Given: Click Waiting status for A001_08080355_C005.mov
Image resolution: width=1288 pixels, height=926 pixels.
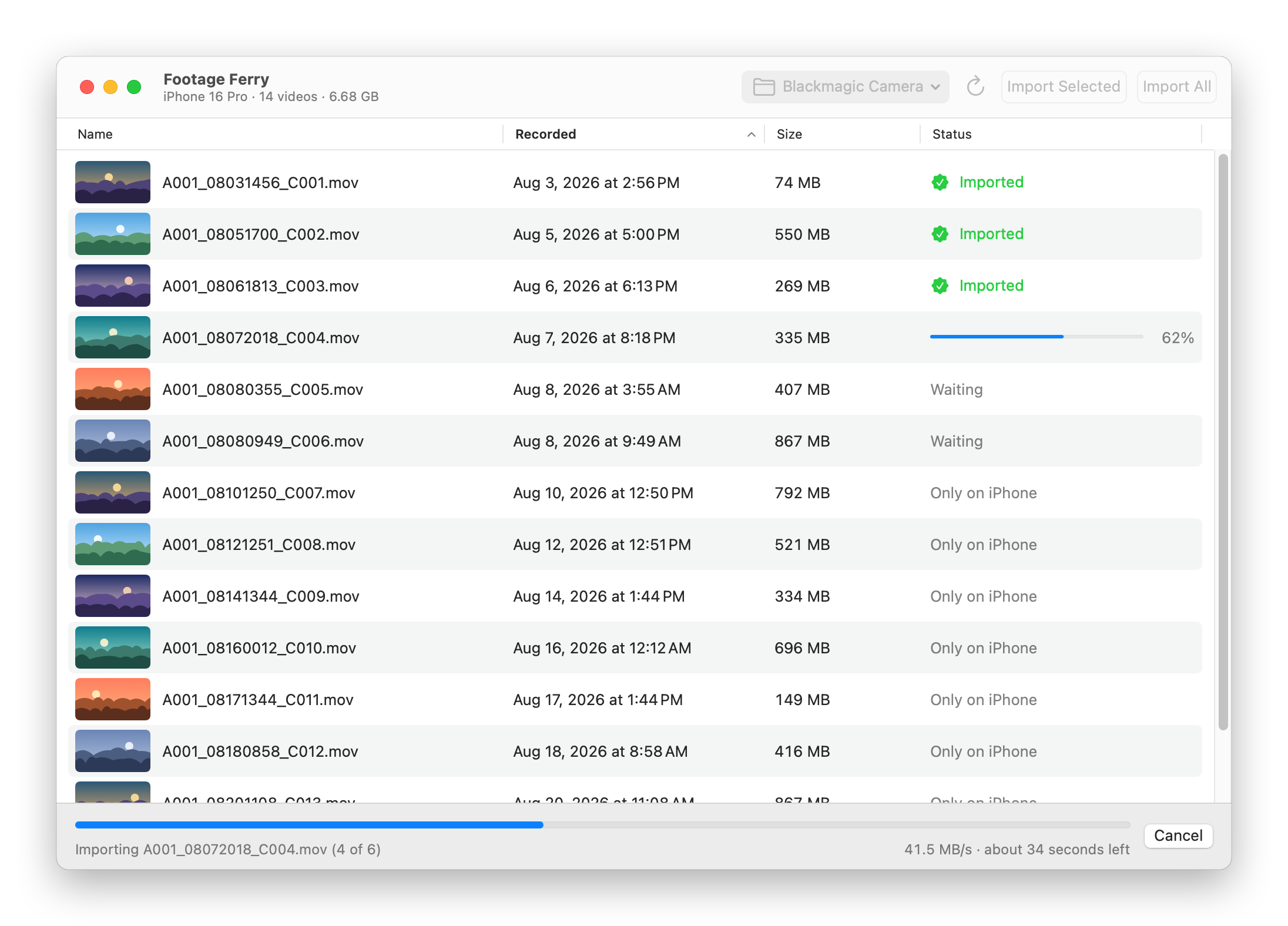Looking at the screenshot, I should 957,390.
